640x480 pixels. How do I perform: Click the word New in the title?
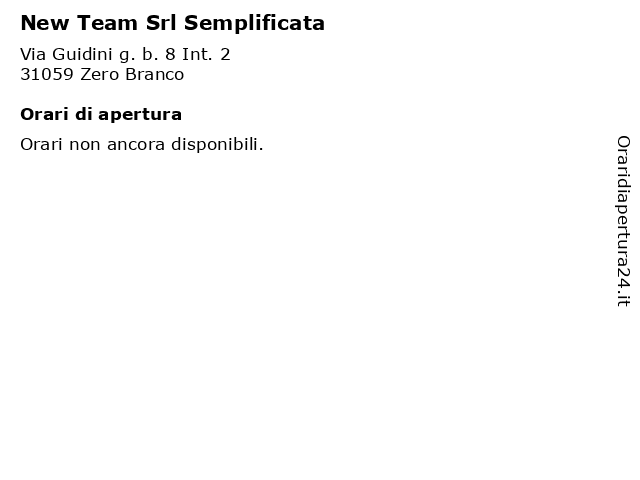pyautogui.click(x=45, y=22)
